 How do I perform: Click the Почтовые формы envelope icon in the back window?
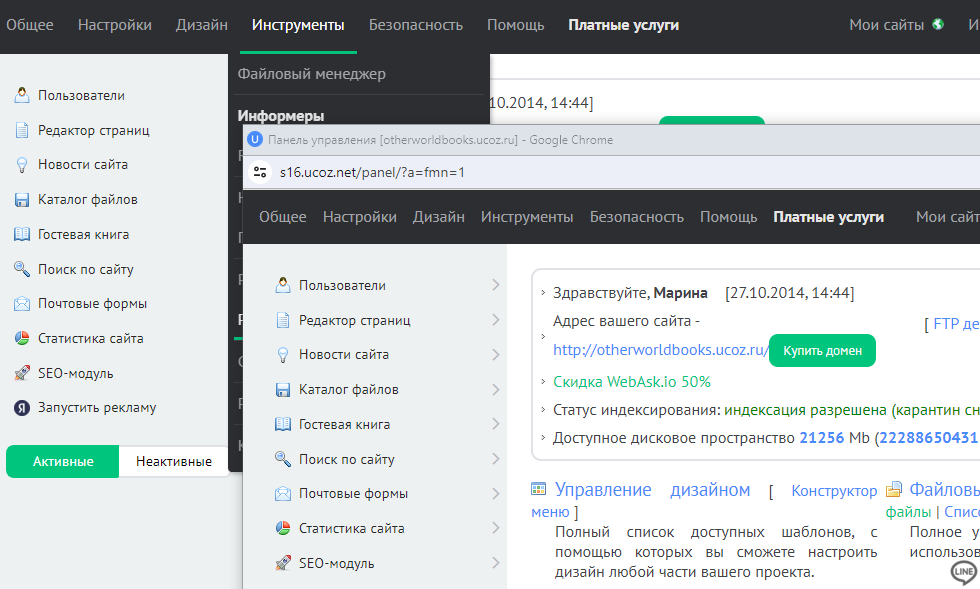tap(22, 304)
